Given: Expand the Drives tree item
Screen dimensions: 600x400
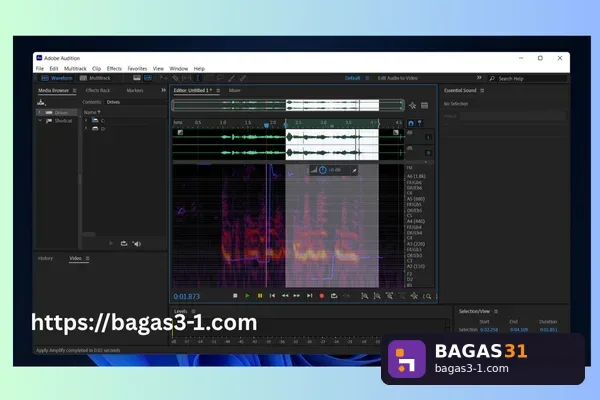Looking at the screenshot, I should pyautogui.click(x=39, y=113).
